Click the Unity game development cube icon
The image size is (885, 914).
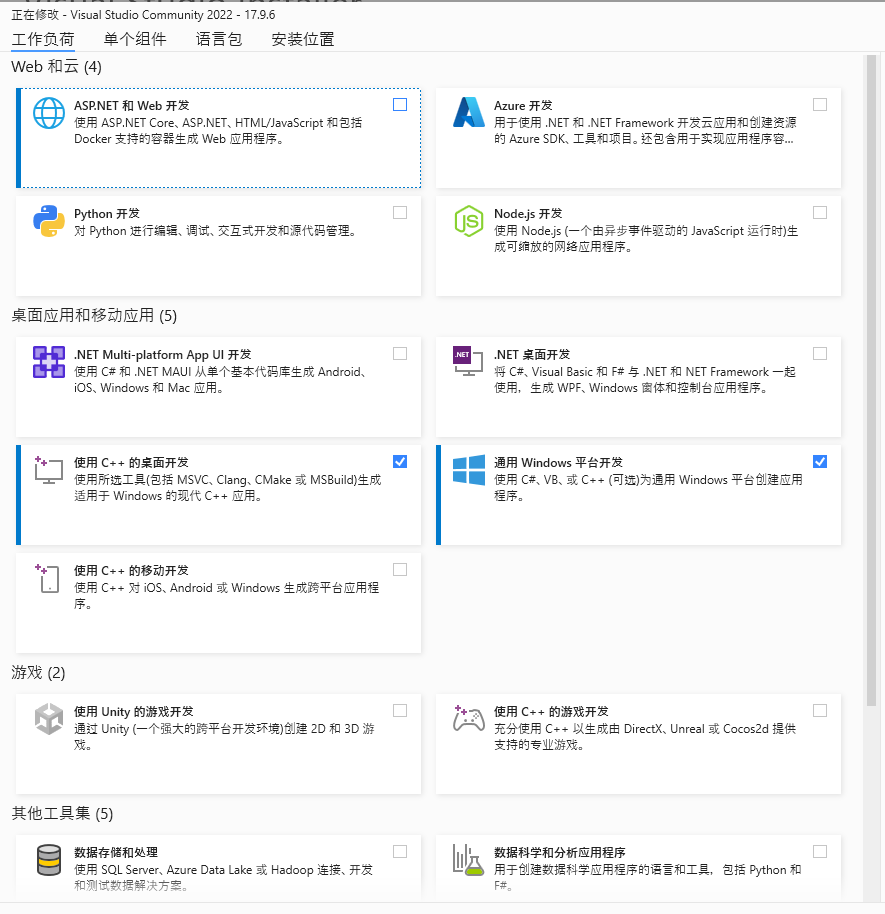click(x=49, y=719)
